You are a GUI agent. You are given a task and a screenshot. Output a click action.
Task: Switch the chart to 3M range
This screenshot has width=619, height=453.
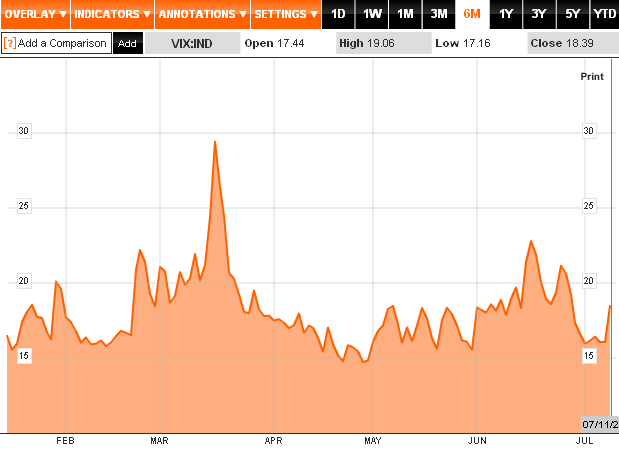click(438, 14)
